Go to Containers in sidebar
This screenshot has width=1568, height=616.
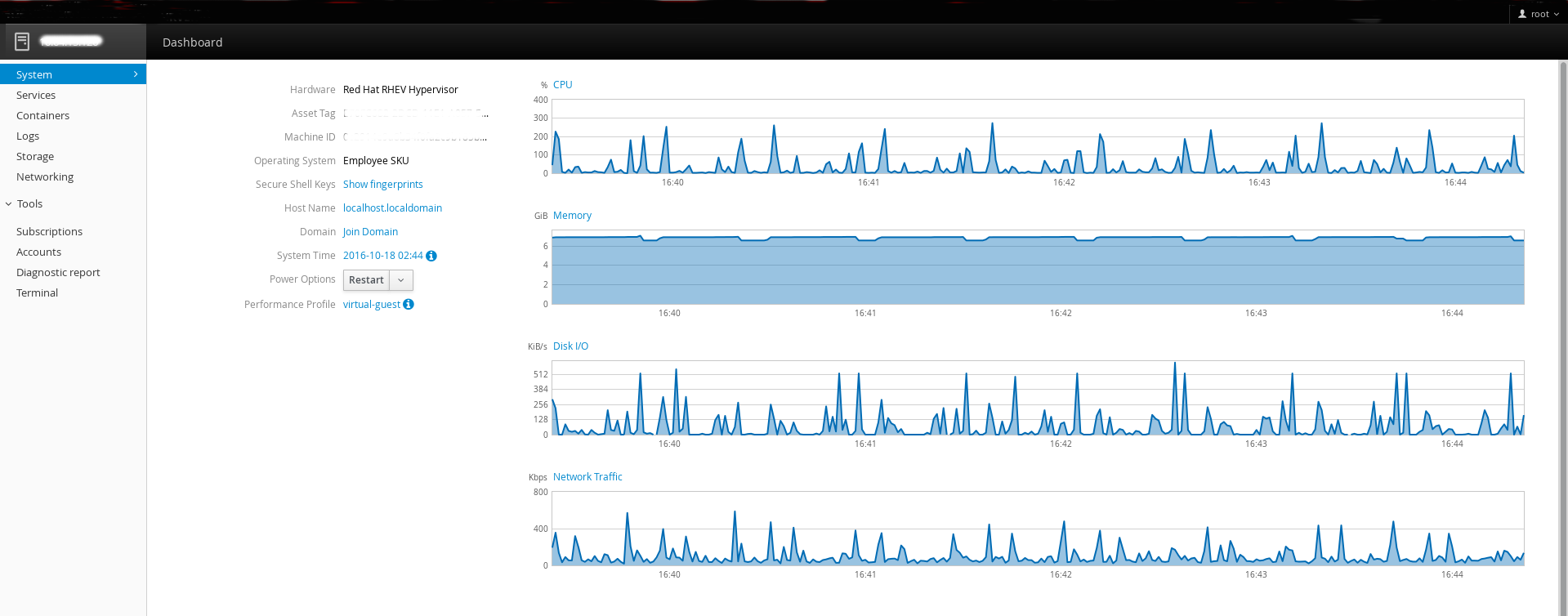(x=42, y=116)
